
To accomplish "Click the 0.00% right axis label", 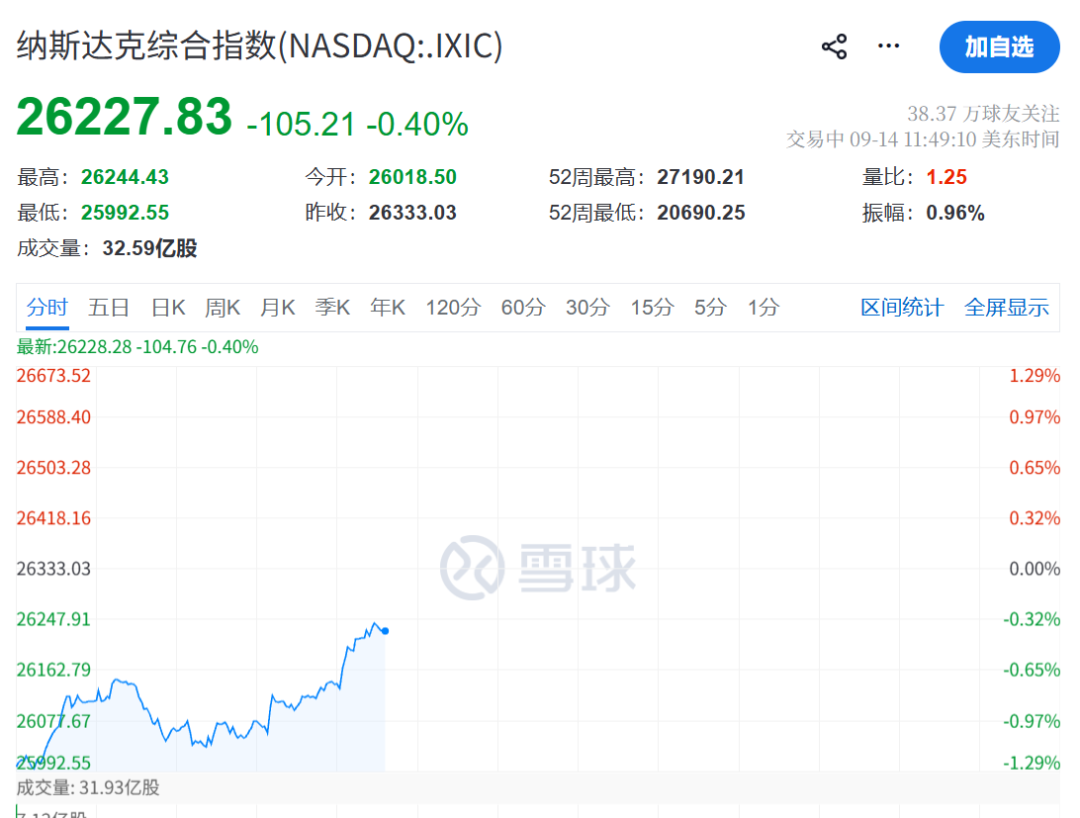I will 1035,569.
